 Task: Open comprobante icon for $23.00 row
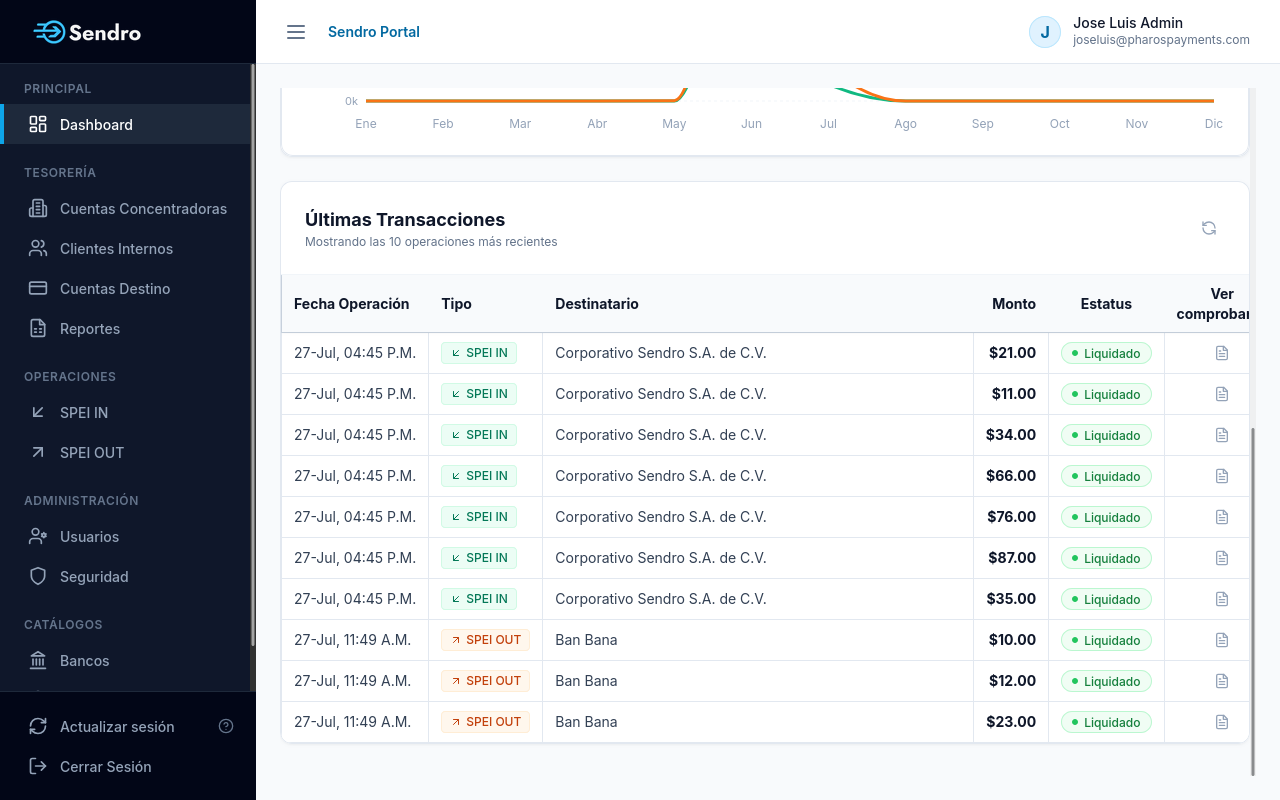[x=1221, y=722]
